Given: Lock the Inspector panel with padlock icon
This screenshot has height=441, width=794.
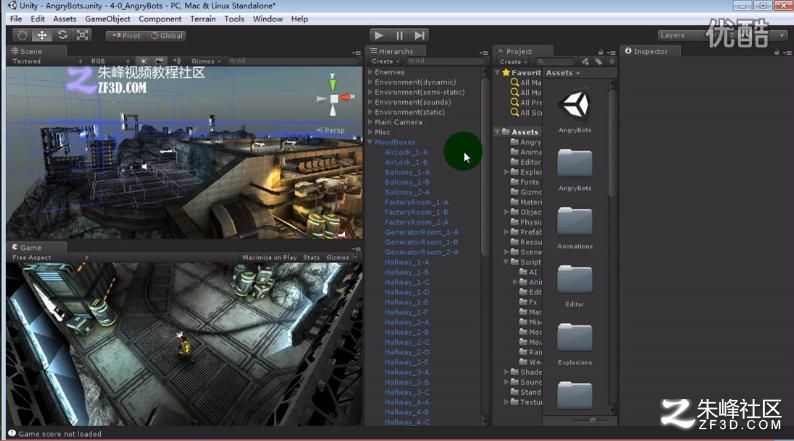Looking at the screenshot, I should 776,52.
